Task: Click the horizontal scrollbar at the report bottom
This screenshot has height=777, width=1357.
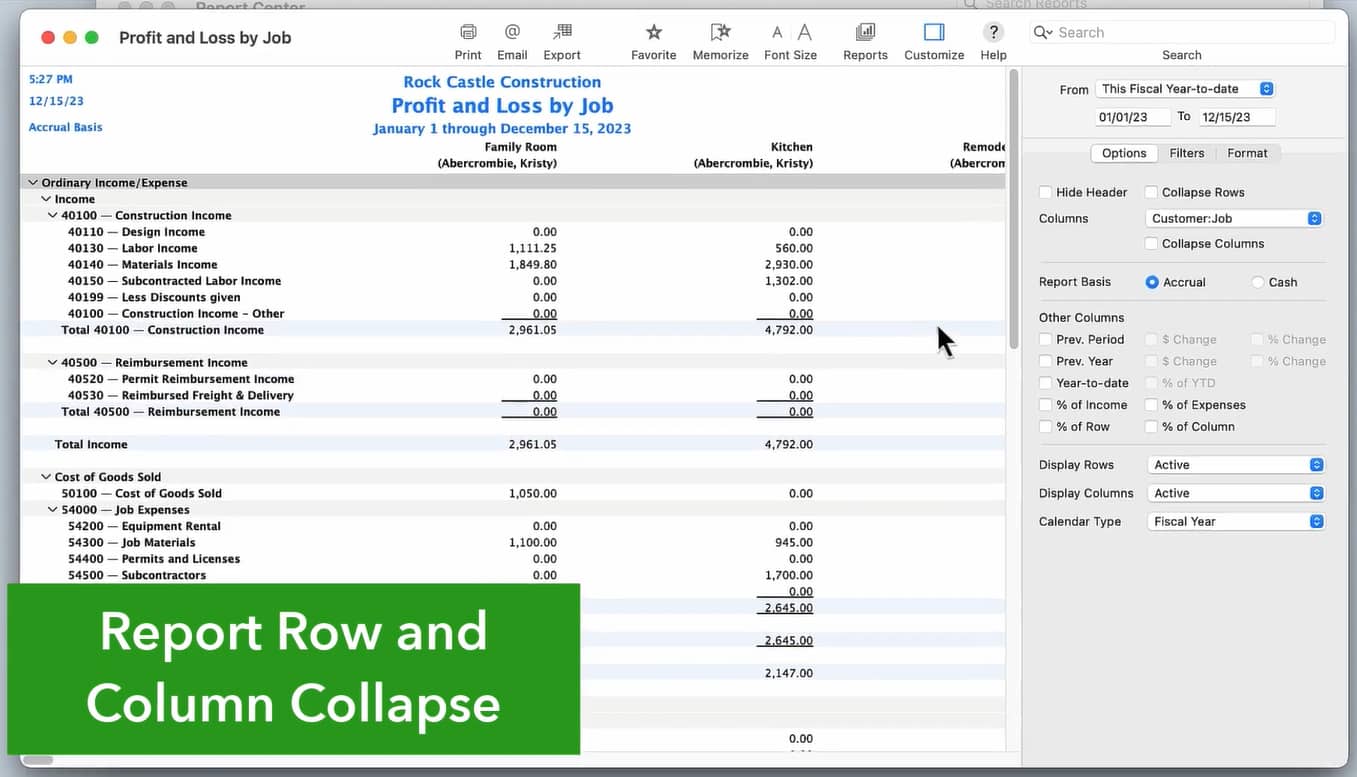Action: [x=38, y=760]
